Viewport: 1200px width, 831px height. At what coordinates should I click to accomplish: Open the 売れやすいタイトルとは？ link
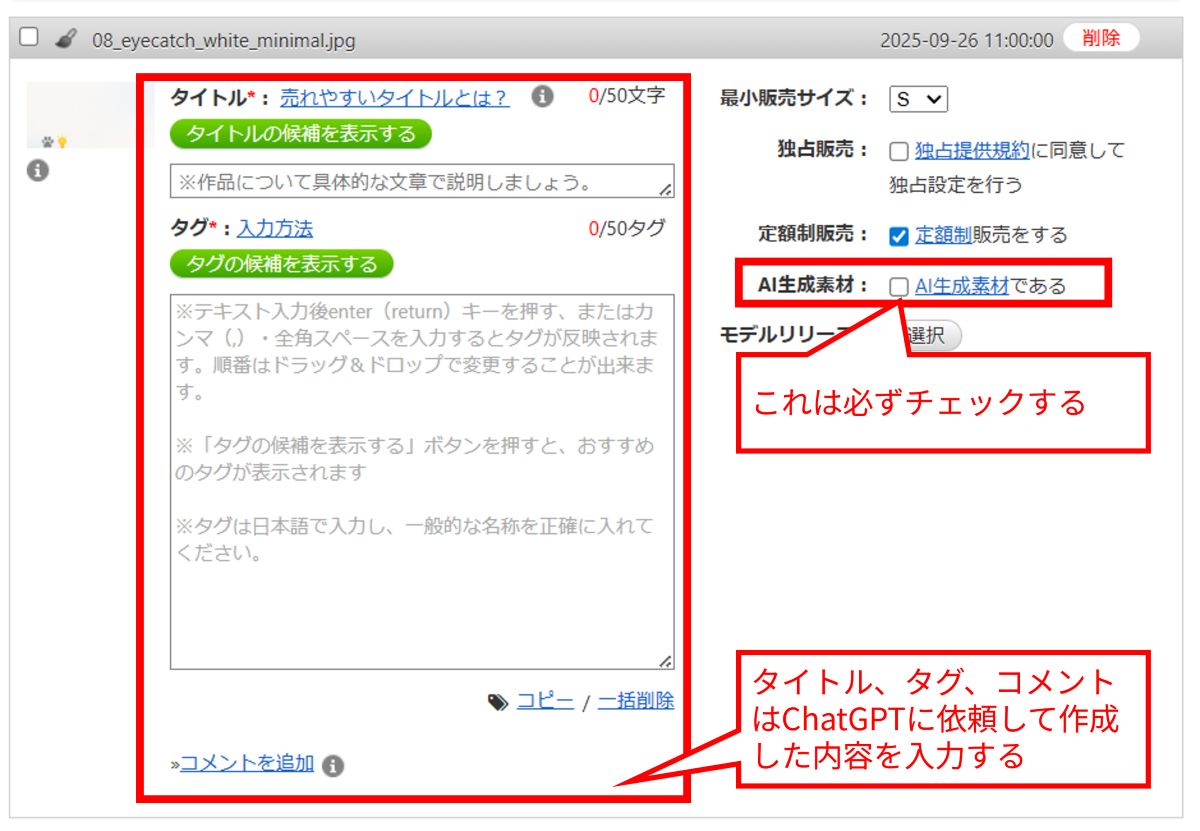tap(394, 97)
